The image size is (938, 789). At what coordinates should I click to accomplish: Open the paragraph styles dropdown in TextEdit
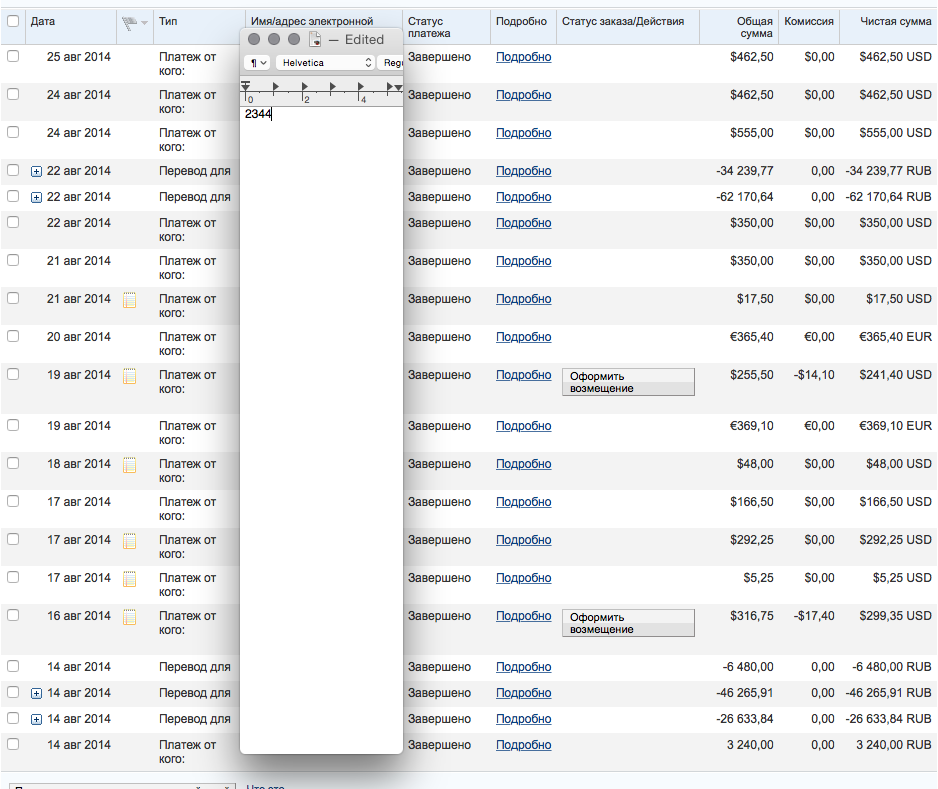pos(258,62)
